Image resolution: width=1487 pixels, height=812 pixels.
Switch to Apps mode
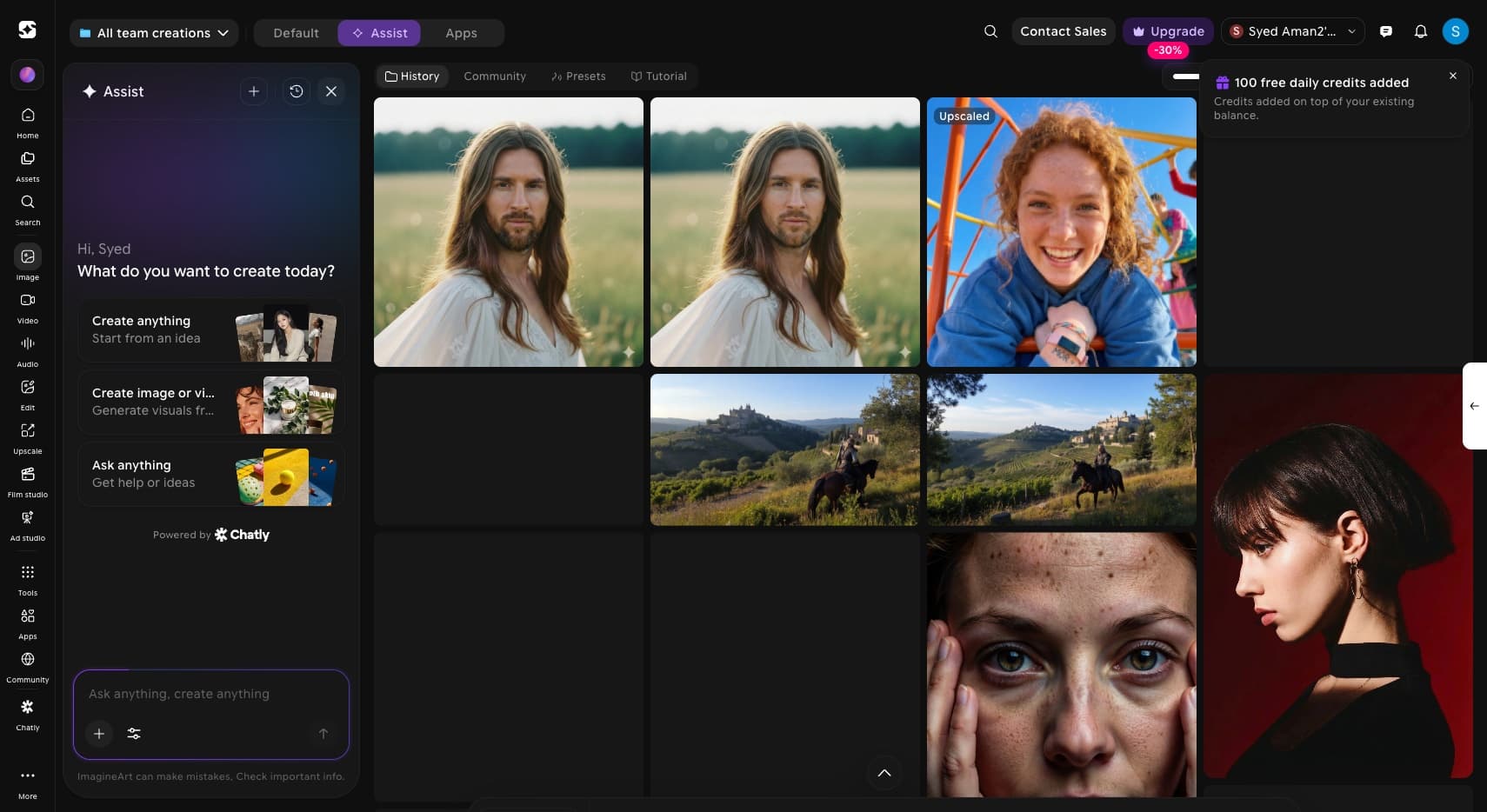[461, 33]
